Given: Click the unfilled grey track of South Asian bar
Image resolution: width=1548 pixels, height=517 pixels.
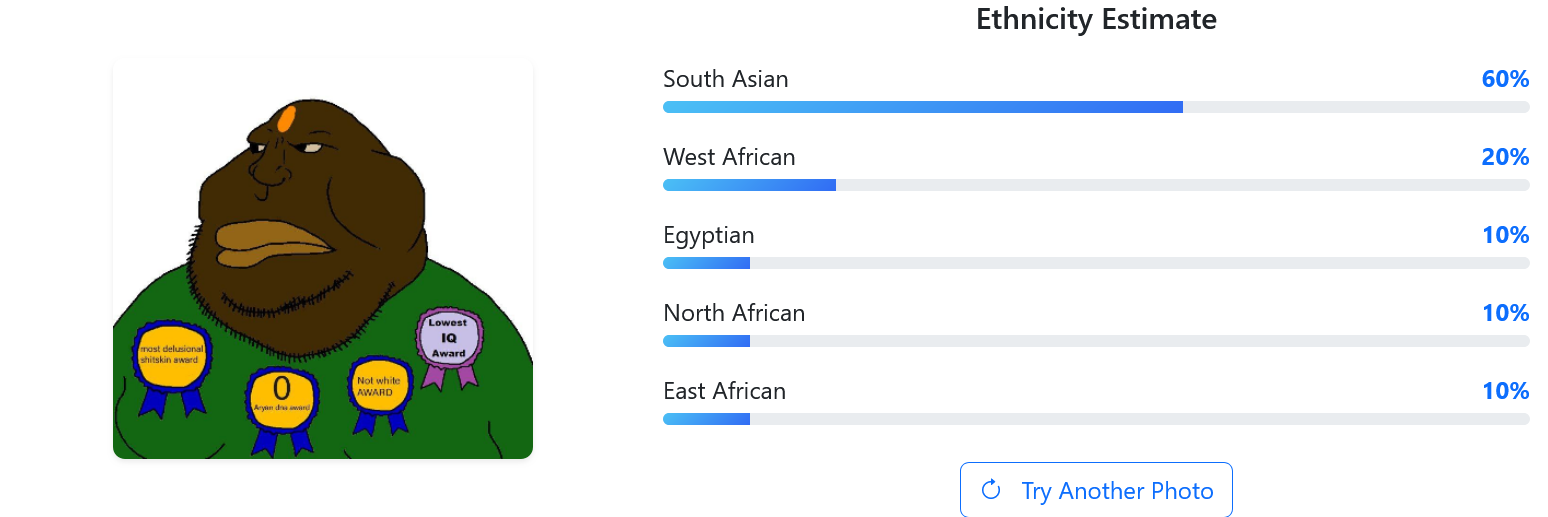Looking at the screenshot, I should click(1355, 107).
